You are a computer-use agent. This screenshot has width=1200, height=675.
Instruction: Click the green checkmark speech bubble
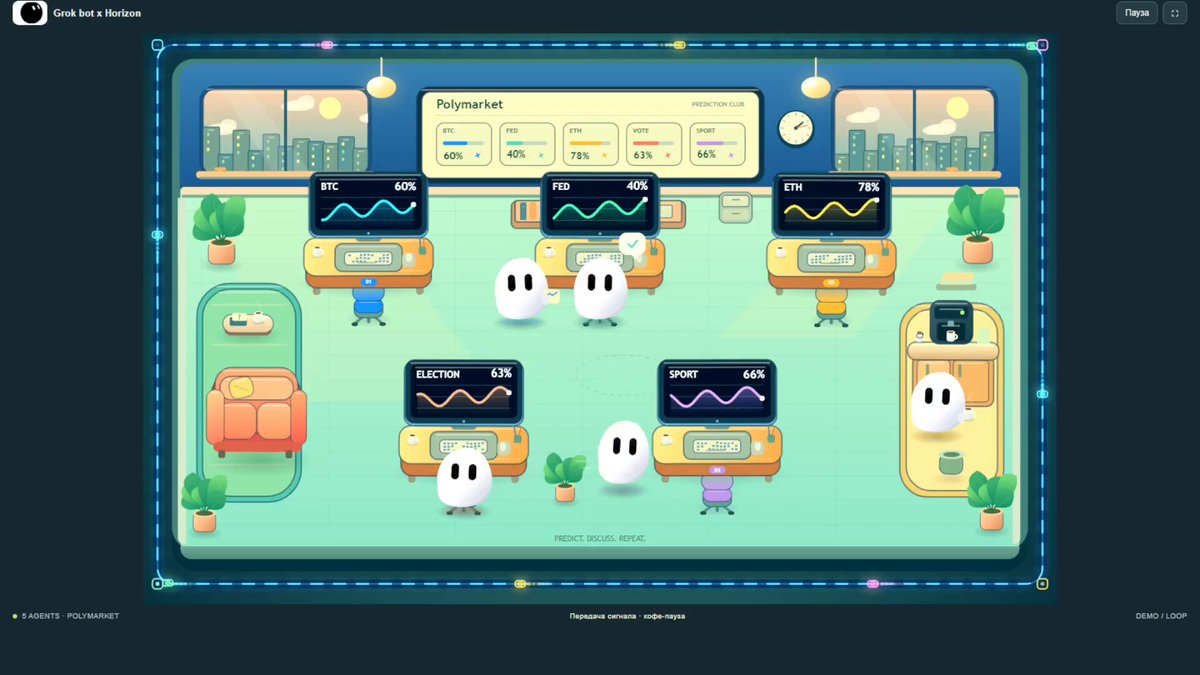click(632, 244)
